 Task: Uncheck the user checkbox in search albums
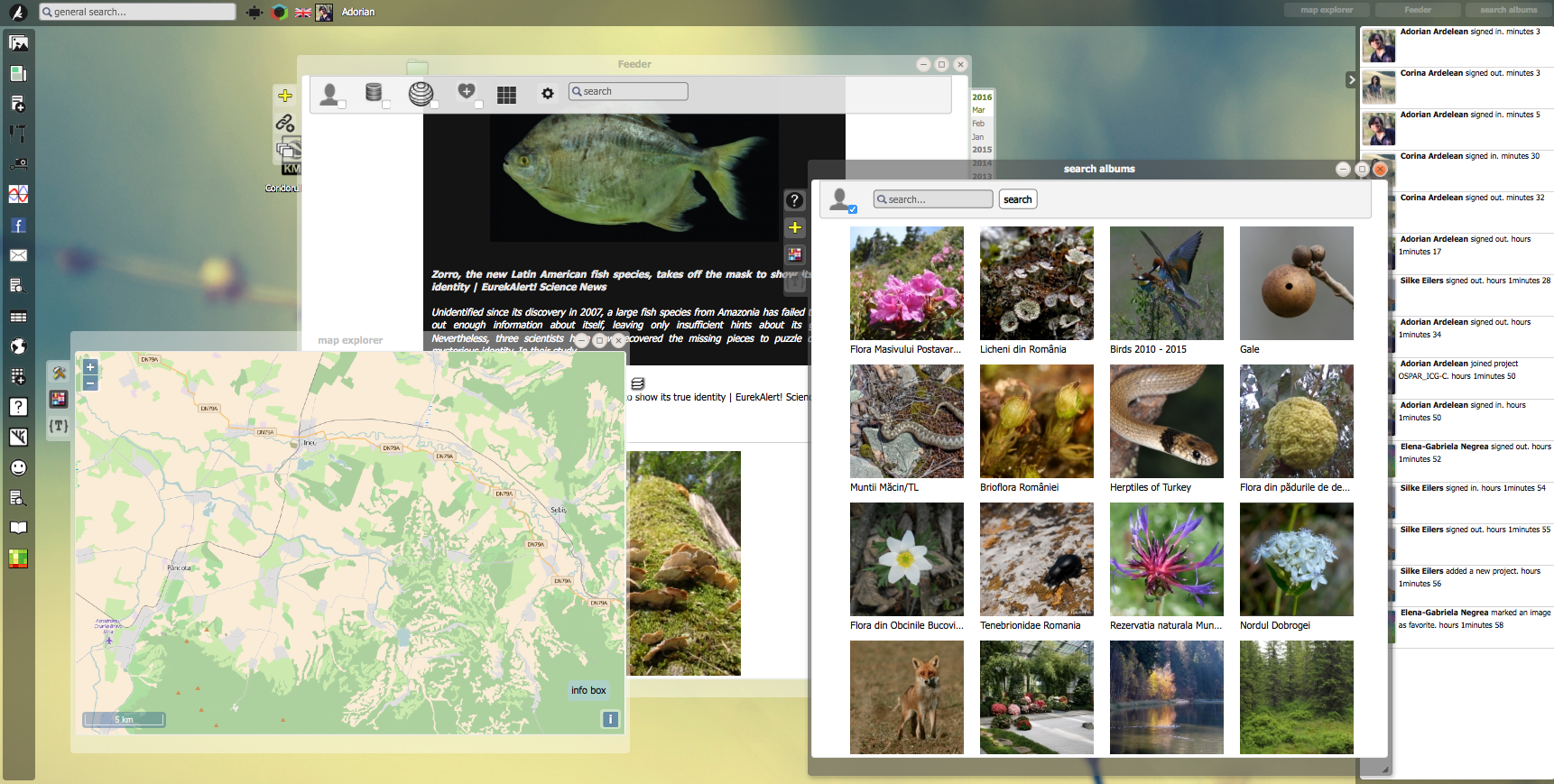(x=852, y=209)
